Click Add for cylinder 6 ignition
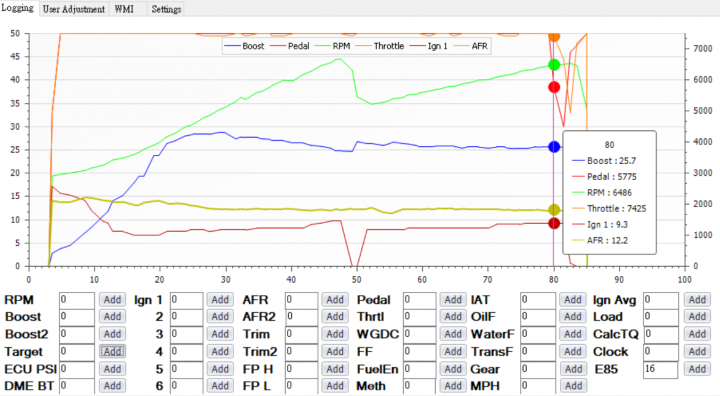Viewport: 720px width, 396px height. (220, 386)
